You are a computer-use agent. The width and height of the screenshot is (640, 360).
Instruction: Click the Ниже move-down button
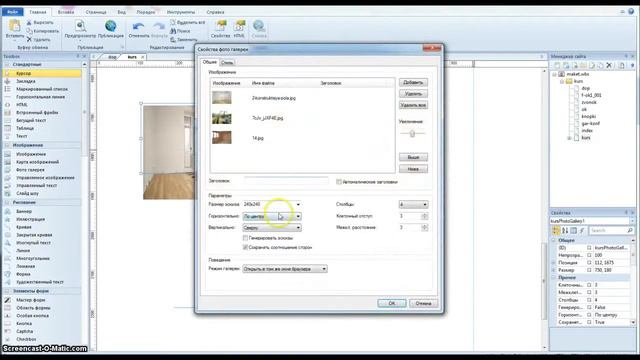413,169
